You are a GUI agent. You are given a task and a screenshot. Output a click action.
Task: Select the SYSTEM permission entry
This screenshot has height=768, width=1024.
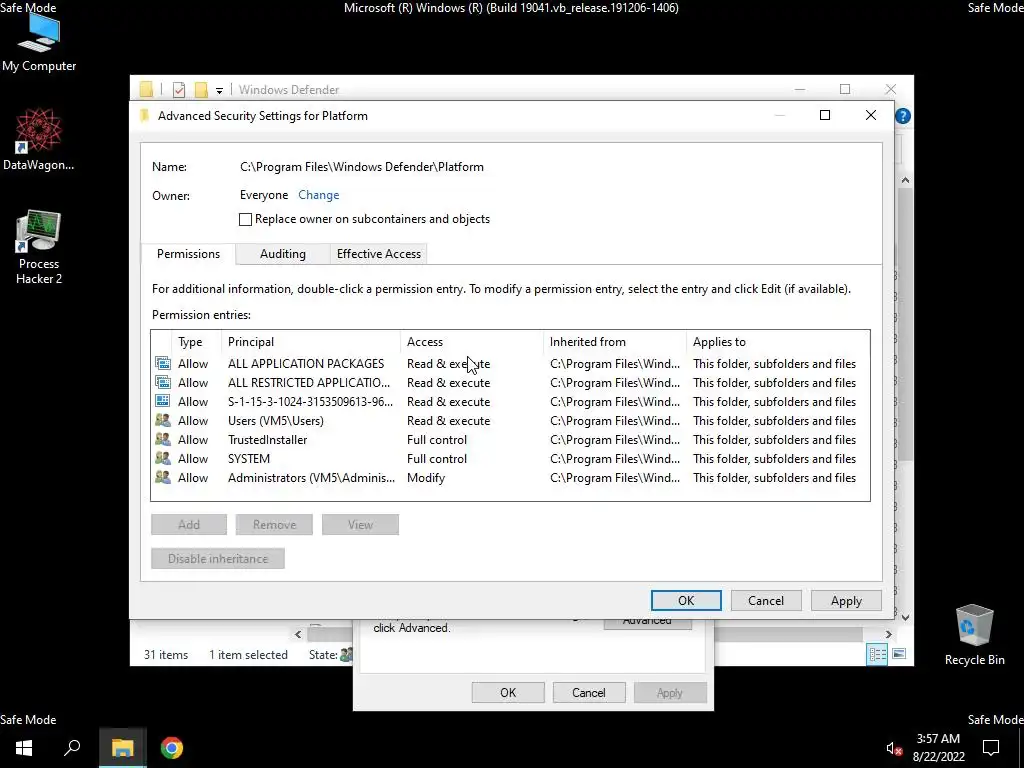[511, 458]
